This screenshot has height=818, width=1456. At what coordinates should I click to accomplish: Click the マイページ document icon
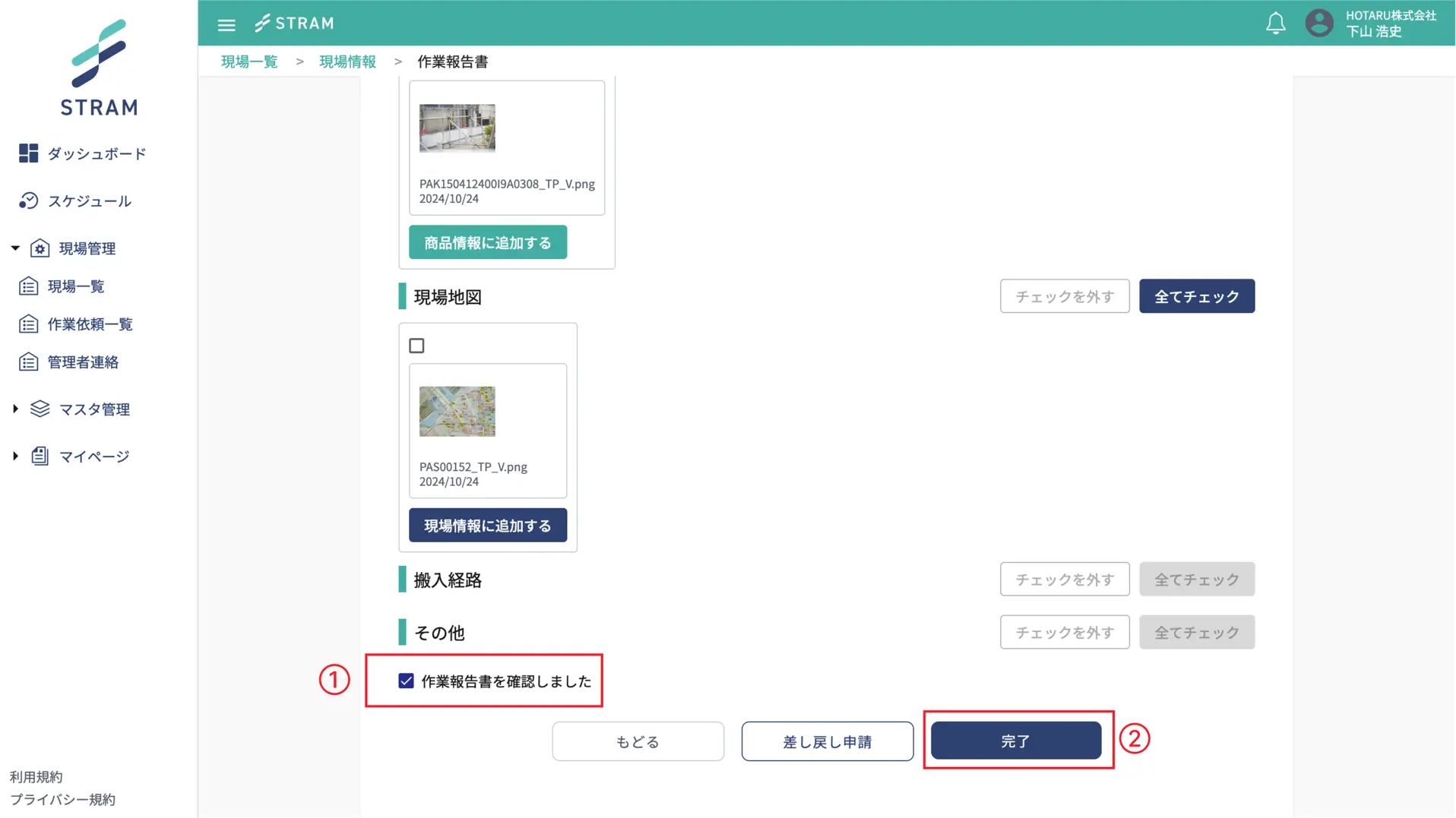coord(40,456)
